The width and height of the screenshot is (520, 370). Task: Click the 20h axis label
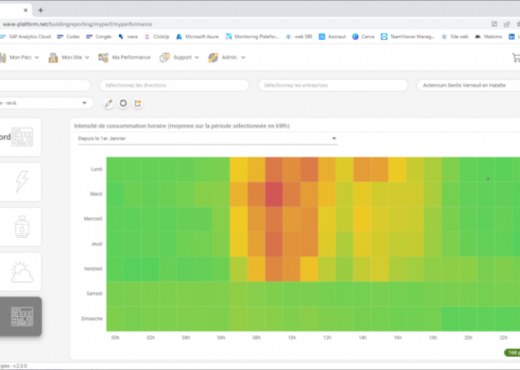468,338
